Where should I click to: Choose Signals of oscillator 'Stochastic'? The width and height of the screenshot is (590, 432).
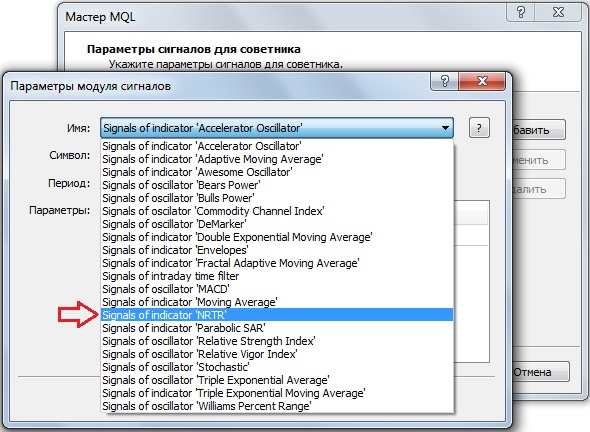(277, 367)
